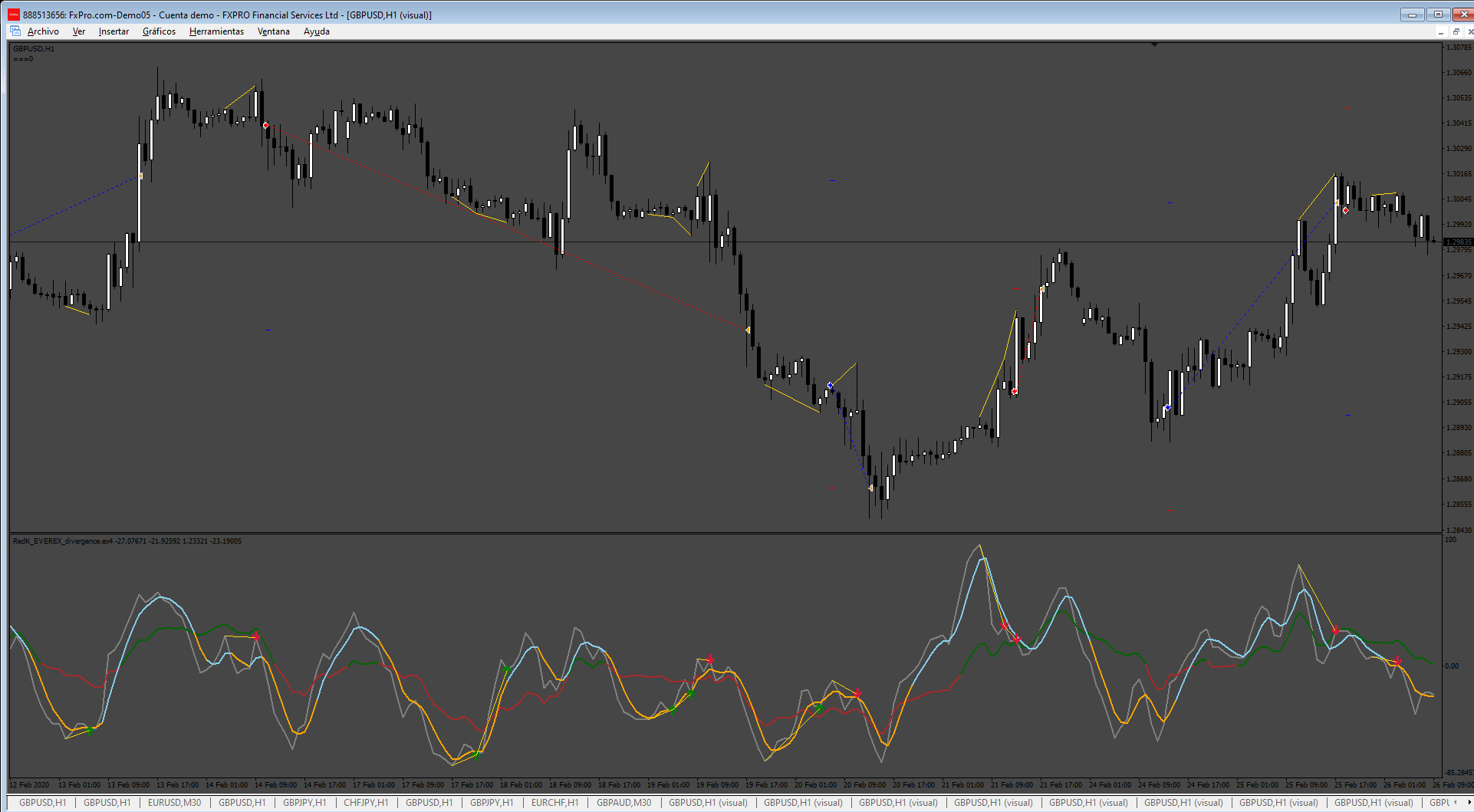Click the FxPro application icon in title bar
The width and height of the screenshot is (1474, 812).
pos(13,15)
